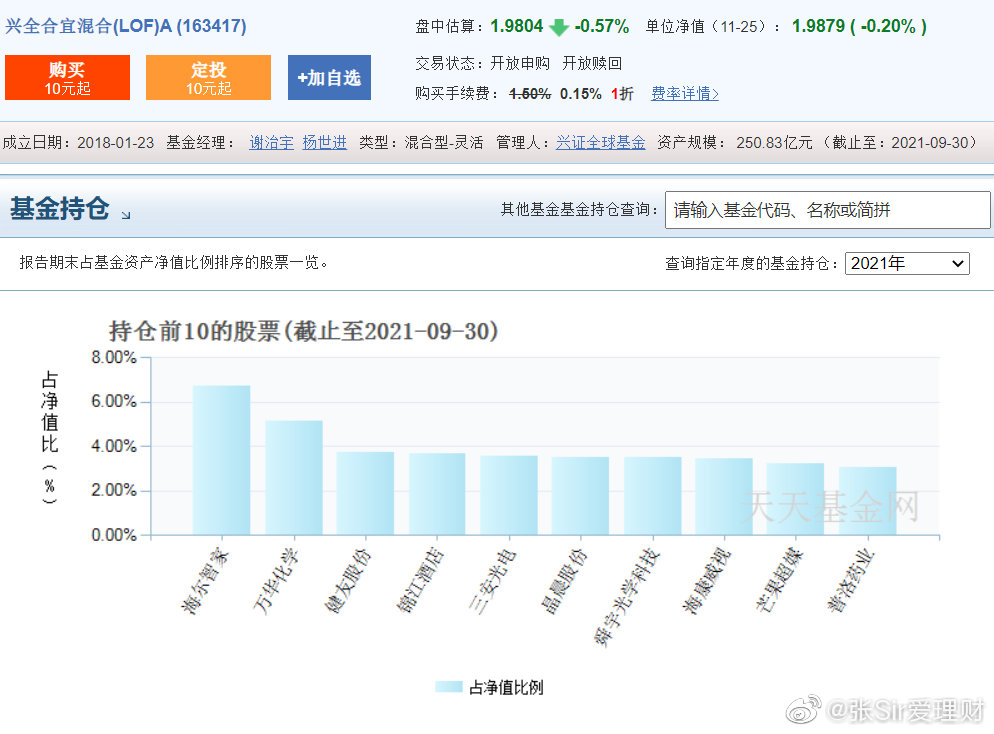Open the 2021年 year dropdown
Screen dimensions: 994x734
(x=907, y=263)
